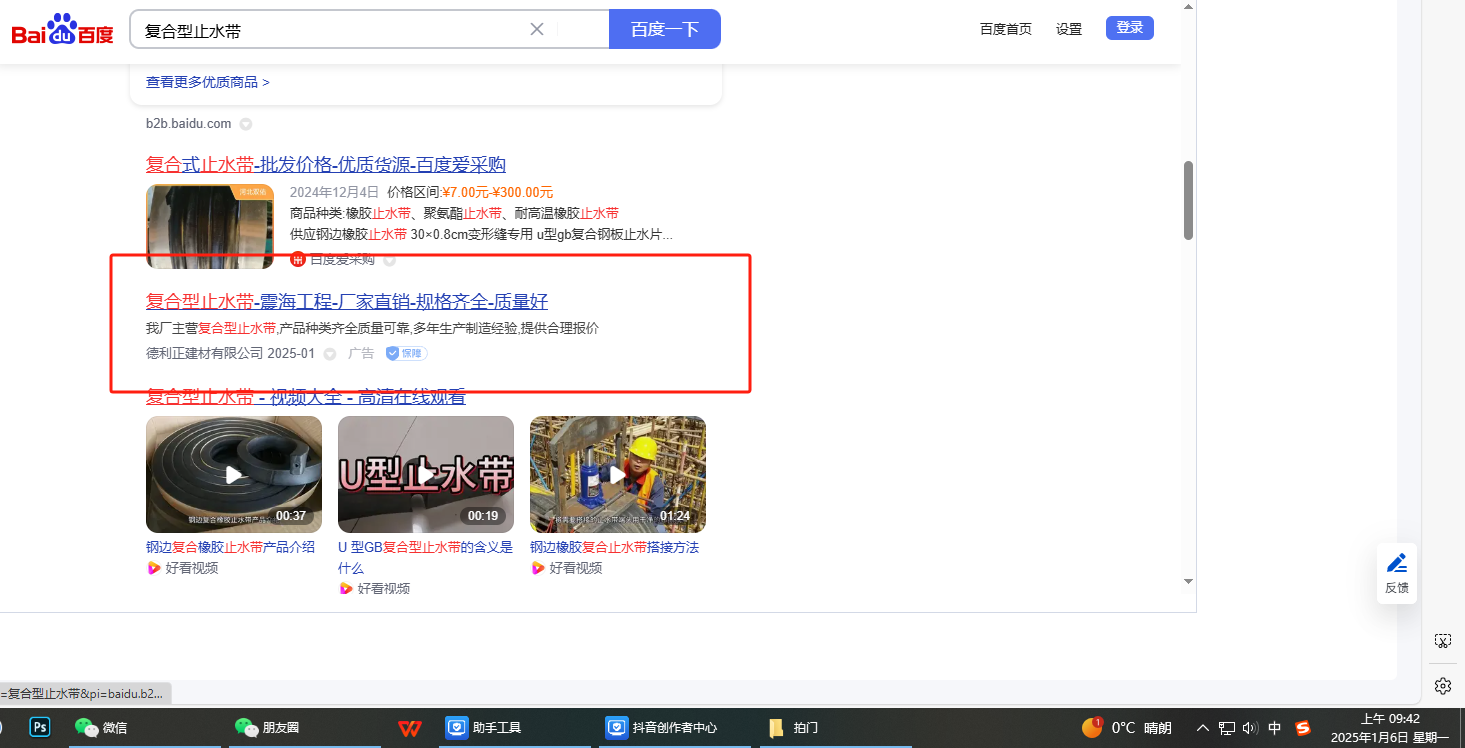Screen dimensions: 1465x748
Task: Click the date 2024年12月4日
Action: click(x=334, y=192)
